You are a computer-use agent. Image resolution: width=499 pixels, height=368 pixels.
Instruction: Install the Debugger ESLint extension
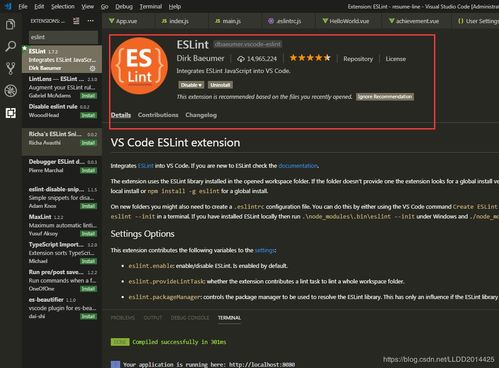coord(88,171)
